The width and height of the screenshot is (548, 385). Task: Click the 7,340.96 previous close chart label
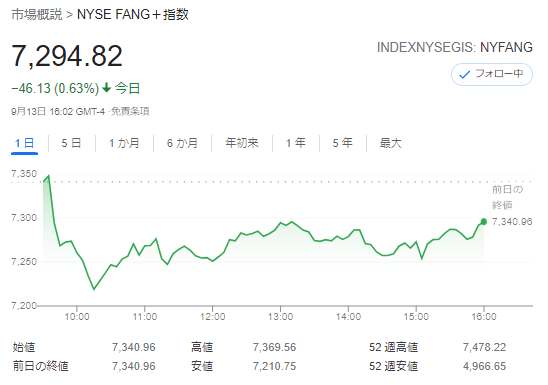(512, 222)
